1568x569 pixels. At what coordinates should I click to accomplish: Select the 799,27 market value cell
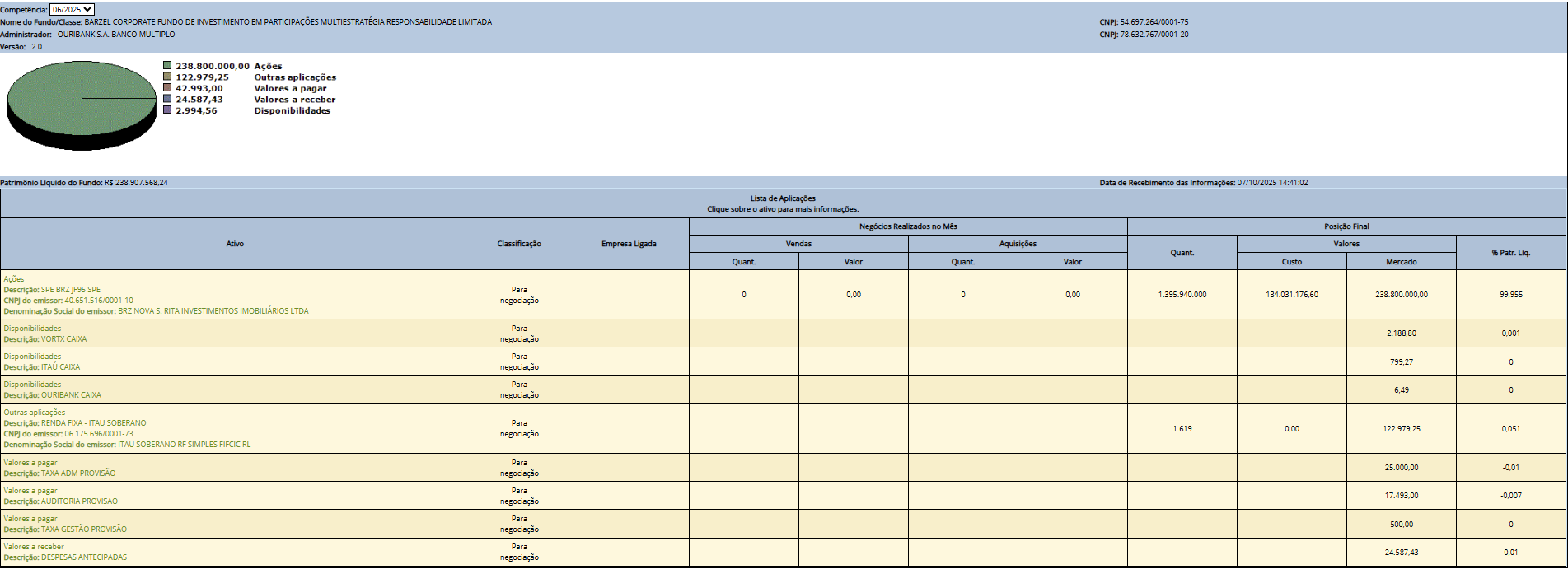[x=1402, y=361]
